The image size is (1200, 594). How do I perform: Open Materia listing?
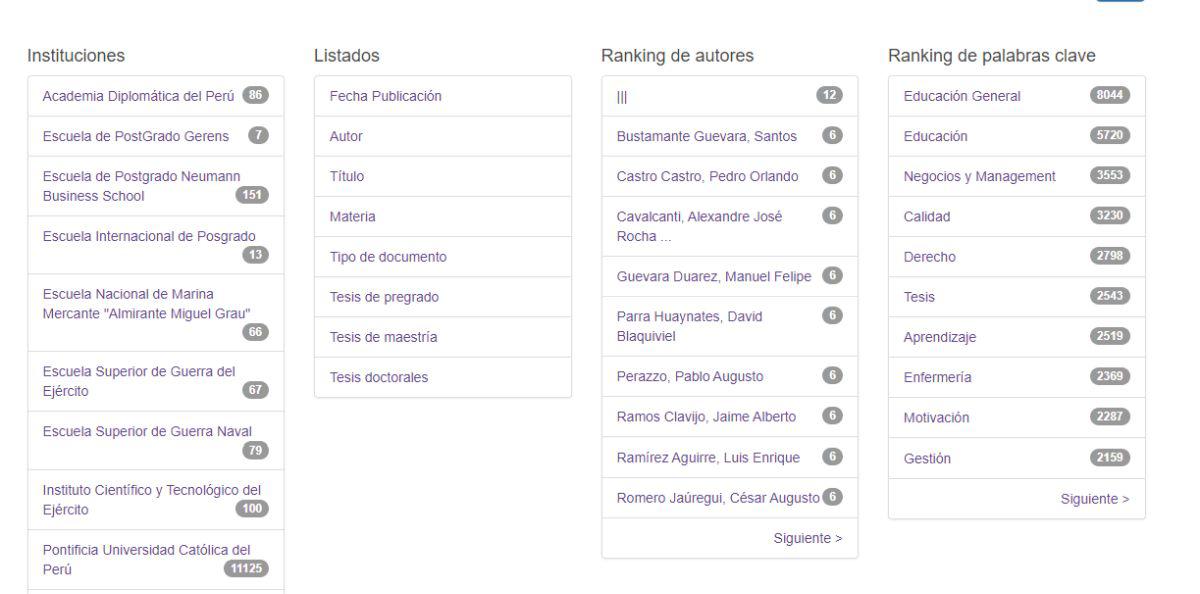coord(352,216)
